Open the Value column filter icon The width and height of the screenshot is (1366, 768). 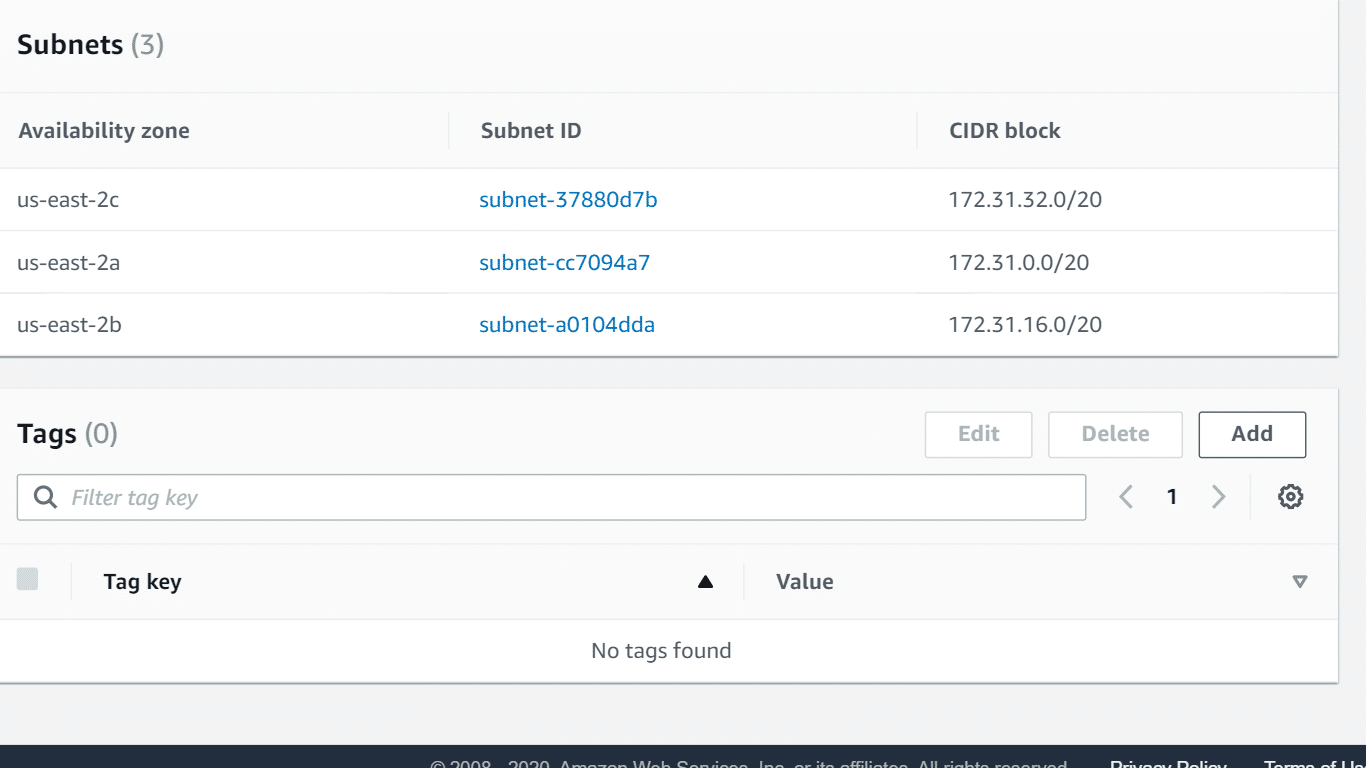(x=1300, y=580)
